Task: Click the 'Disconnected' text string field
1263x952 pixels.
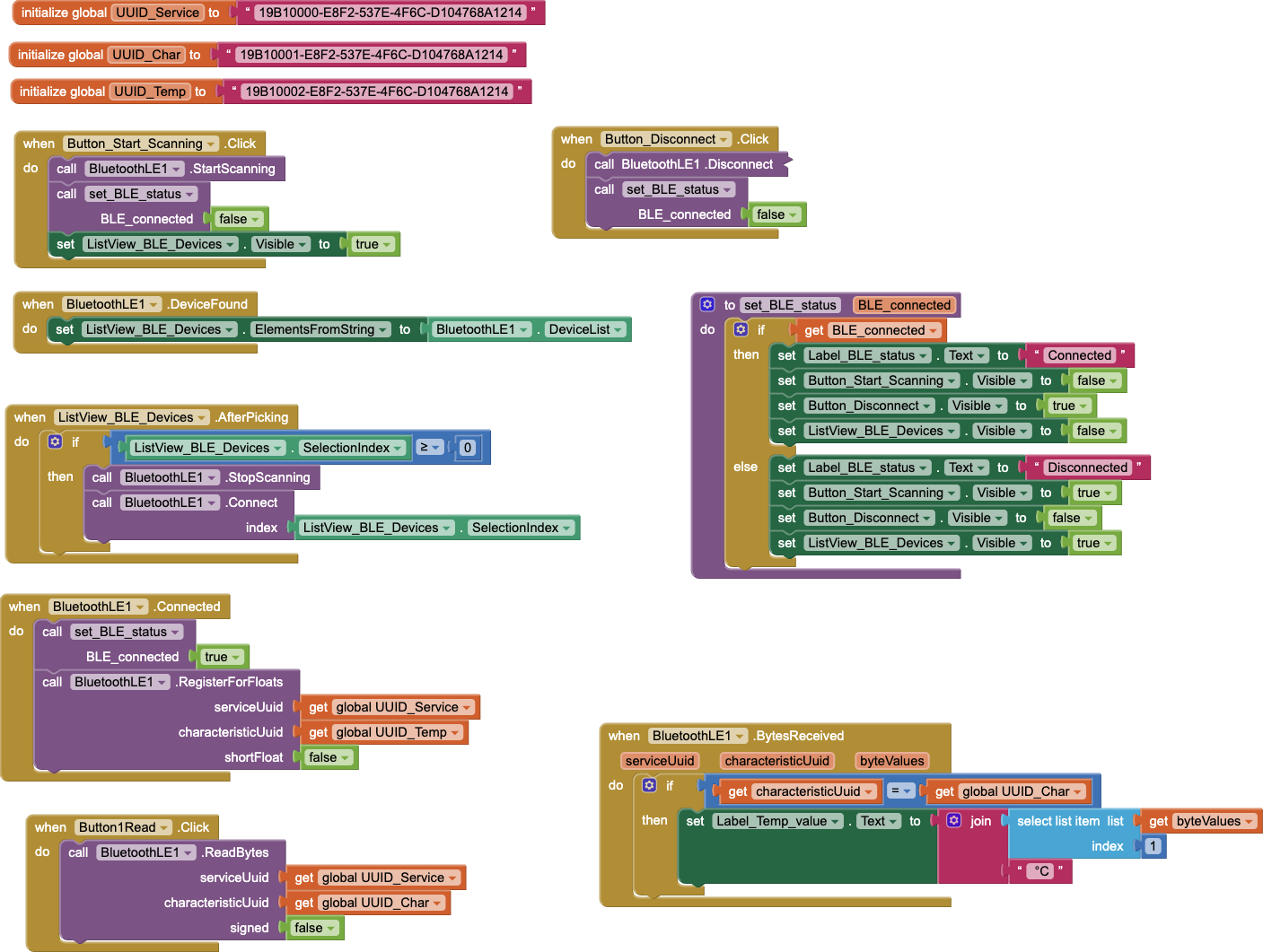Action: click(x=1086, y=467)
